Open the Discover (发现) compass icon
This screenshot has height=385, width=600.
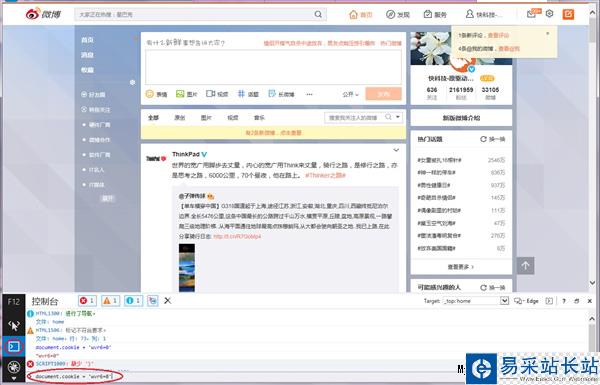[390, 15]
